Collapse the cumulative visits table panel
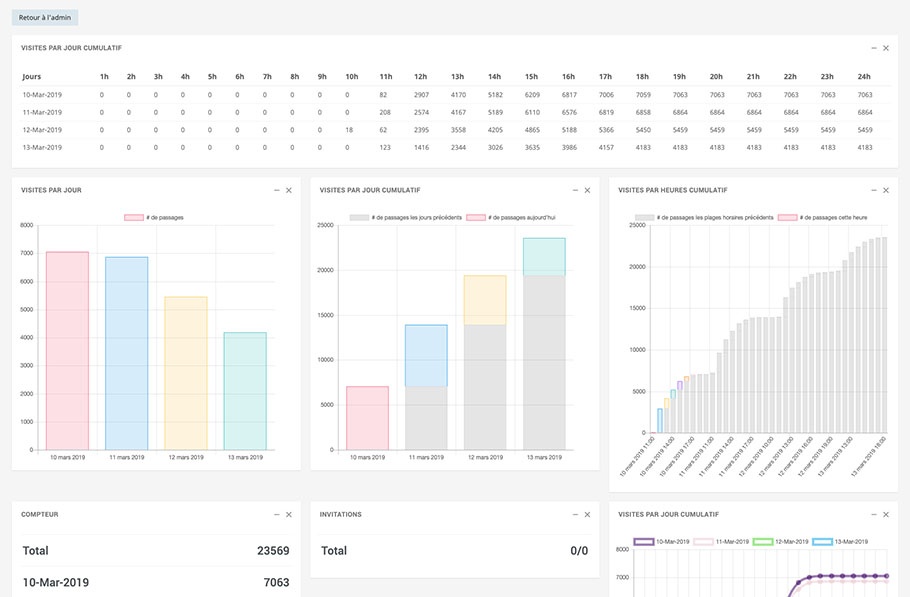 [874, 48]
